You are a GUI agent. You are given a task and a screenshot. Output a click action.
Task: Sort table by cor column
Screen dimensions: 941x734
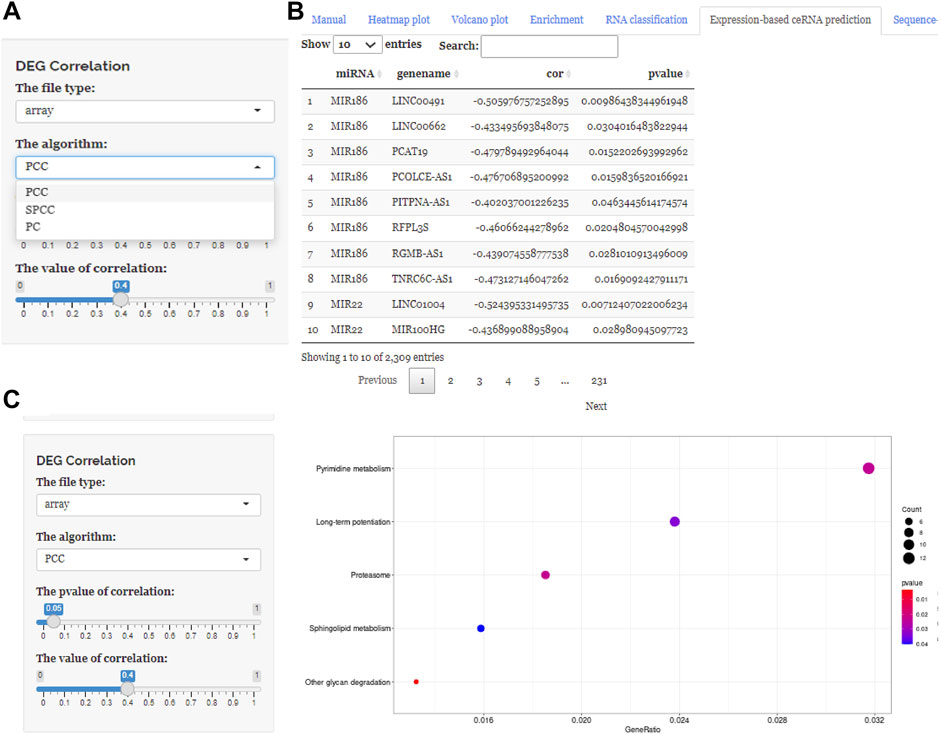click(x=558, y=74)
